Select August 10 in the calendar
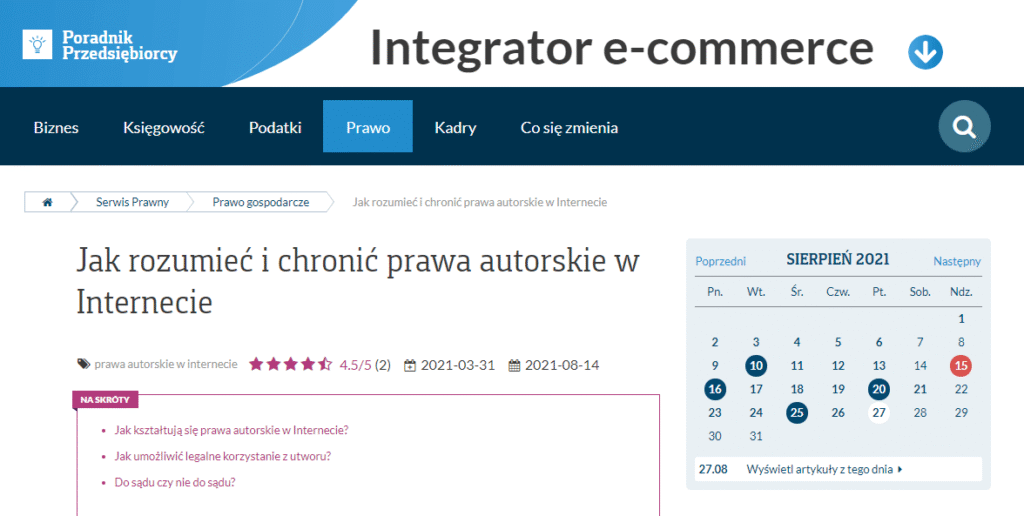The image size is (1024, 516). pos(756,366)
